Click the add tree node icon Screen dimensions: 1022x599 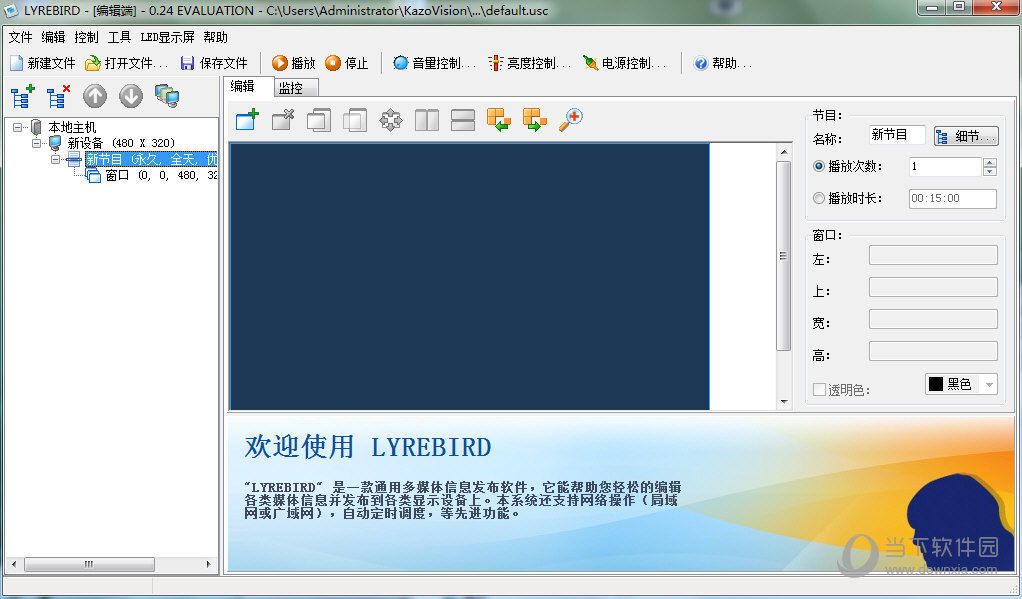[x=22, y=96]
